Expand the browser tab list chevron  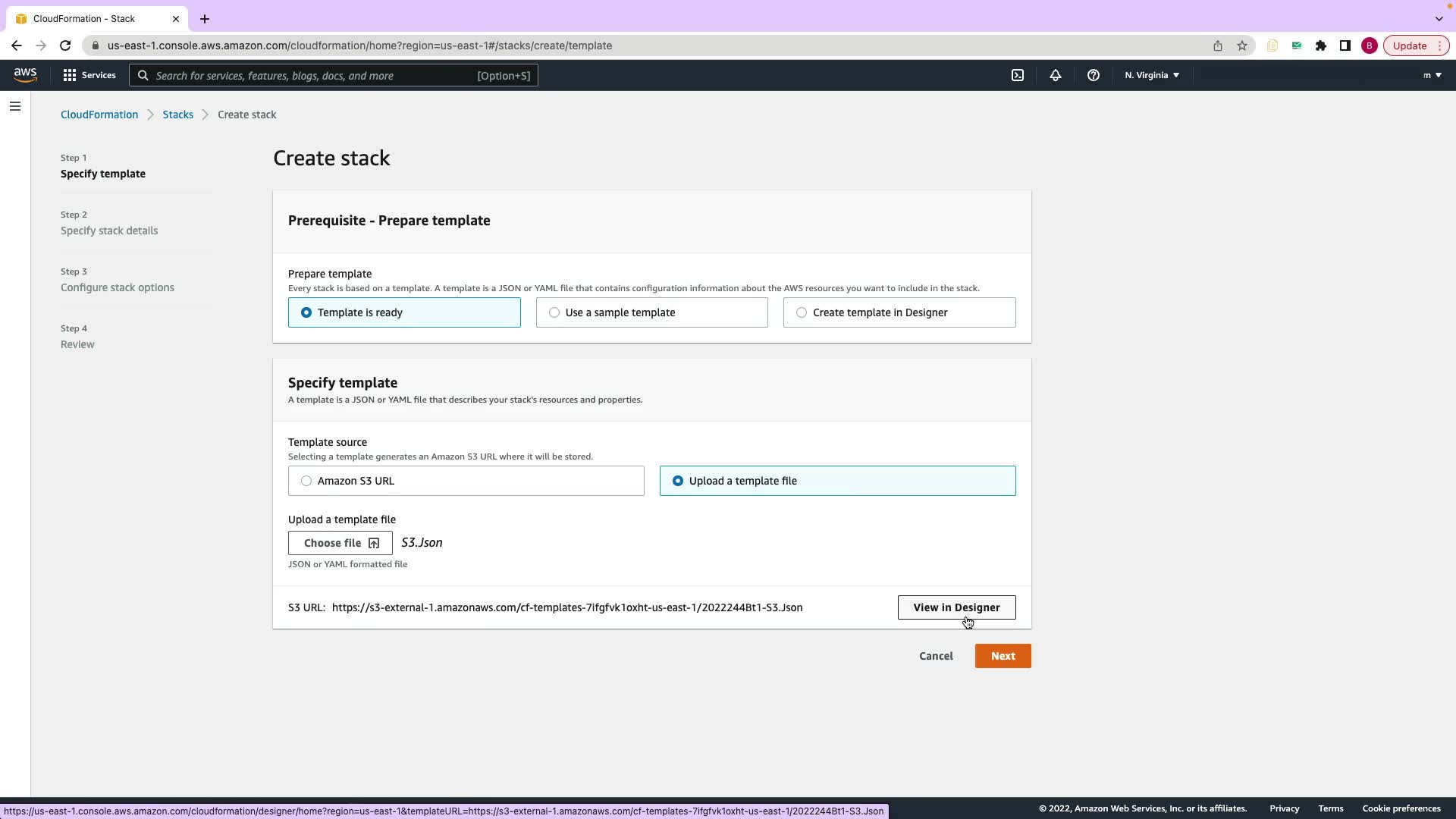[1439, 18]
